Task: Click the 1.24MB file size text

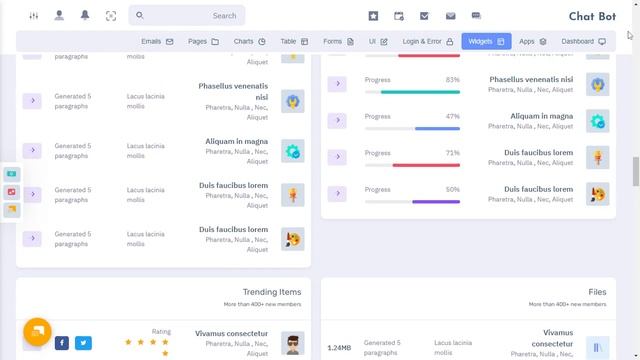Action: 339,348
